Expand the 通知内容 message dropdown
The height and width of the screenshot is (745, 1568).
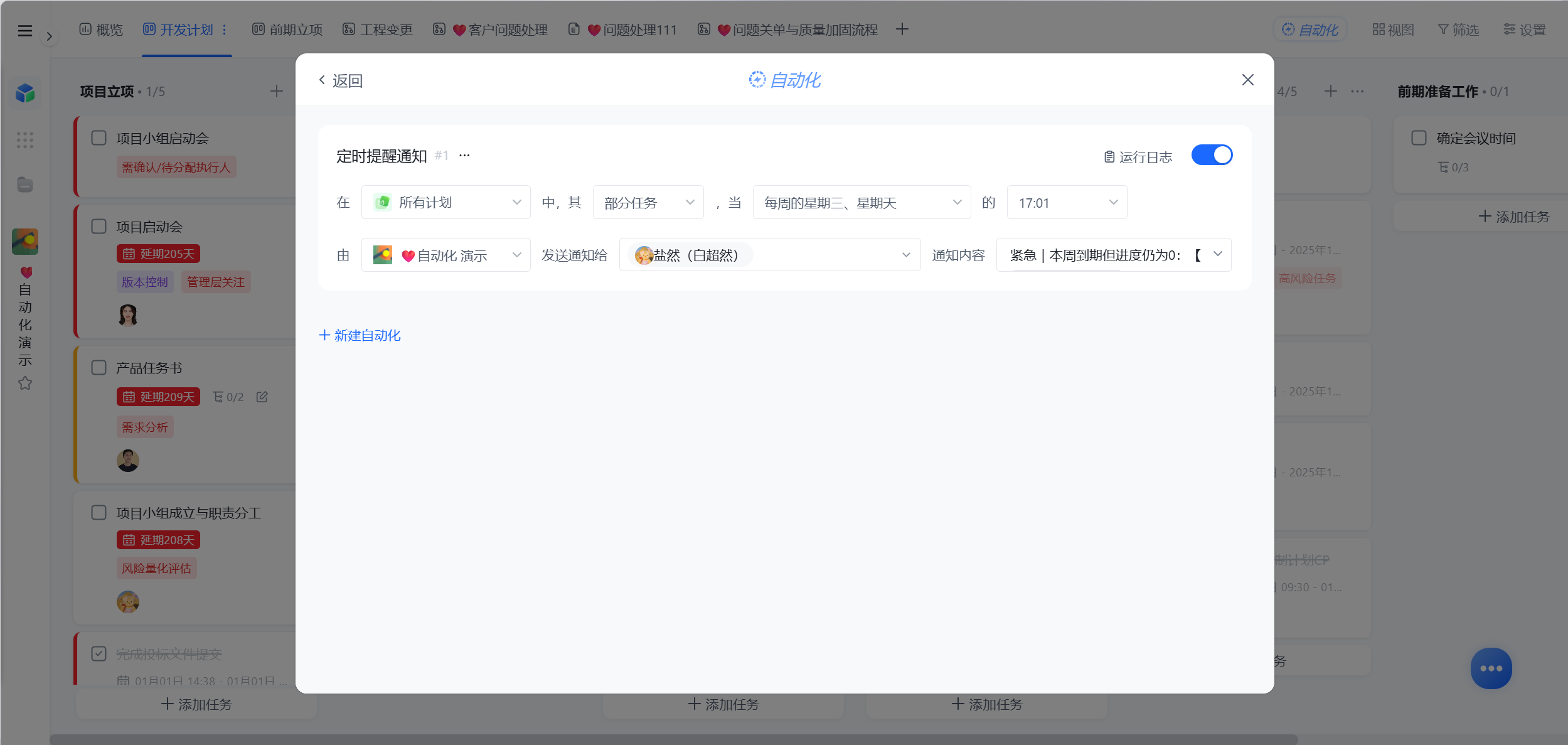1114,255
